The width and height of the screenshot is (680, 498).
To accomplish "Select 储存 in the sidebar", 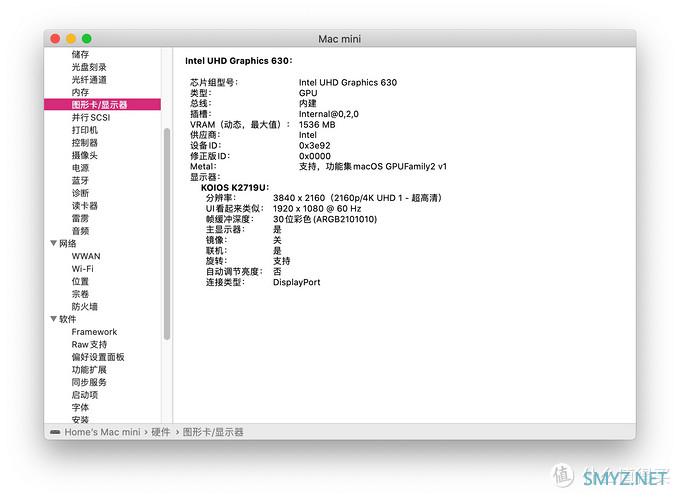I will (80, 54).
